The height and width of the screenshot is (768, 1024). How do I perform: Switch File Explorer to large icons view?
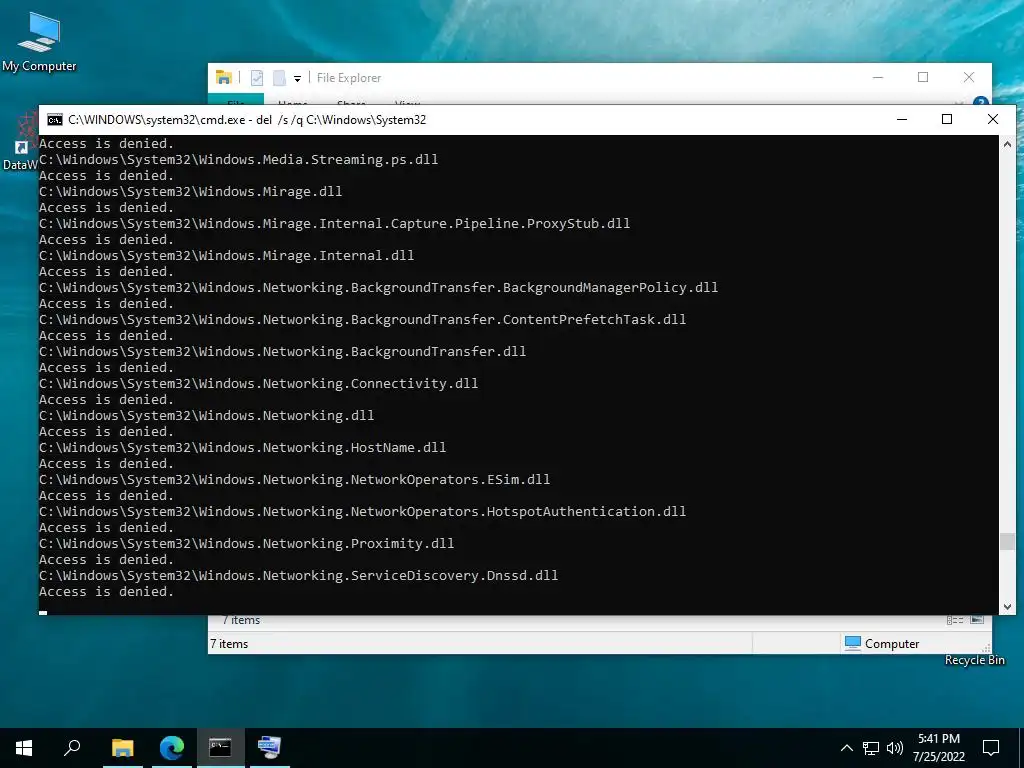pyautogui.click(x=977, y=620)
